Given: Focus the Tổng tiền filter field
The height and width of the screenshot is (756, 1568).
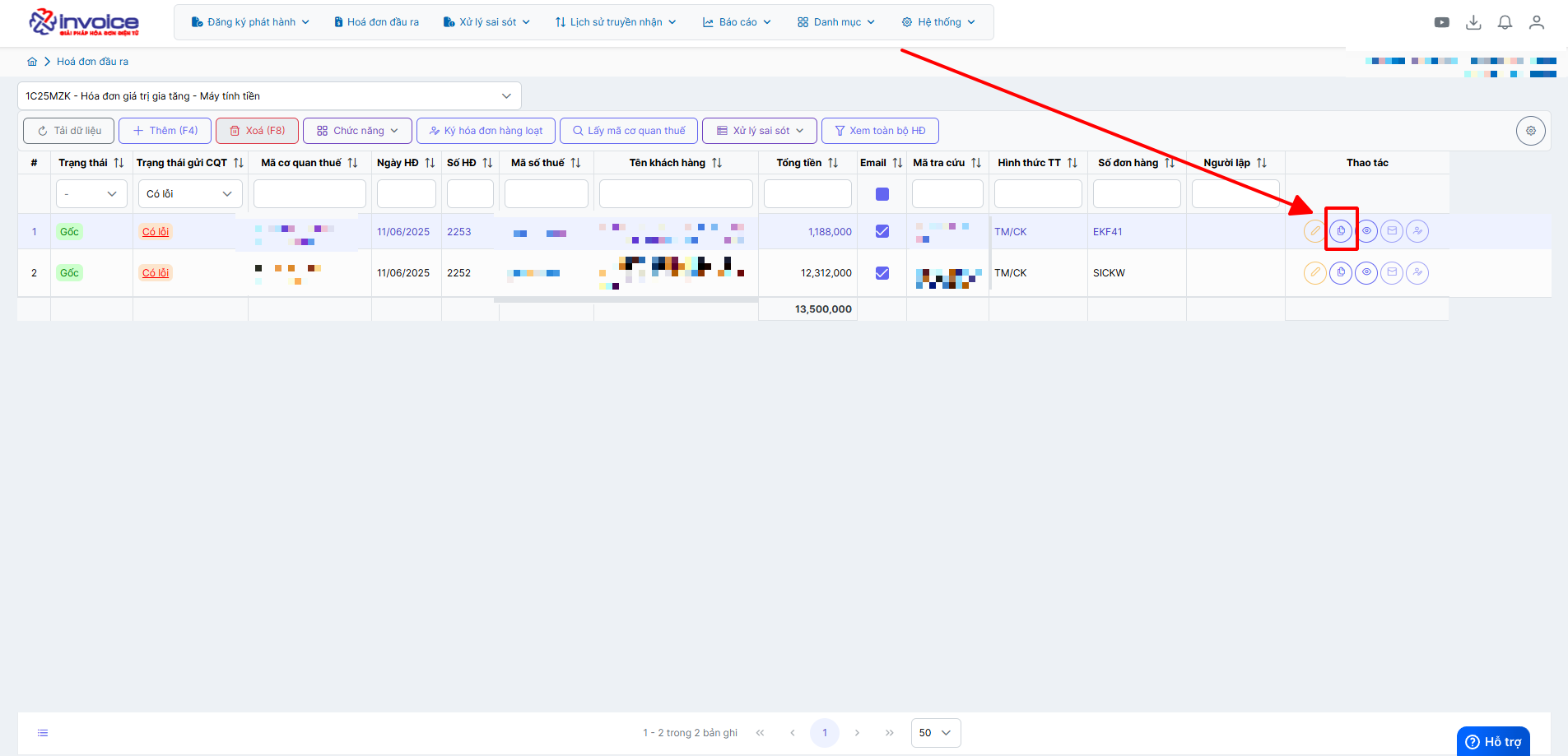Looking at the screenshot, I should (807, 194).
